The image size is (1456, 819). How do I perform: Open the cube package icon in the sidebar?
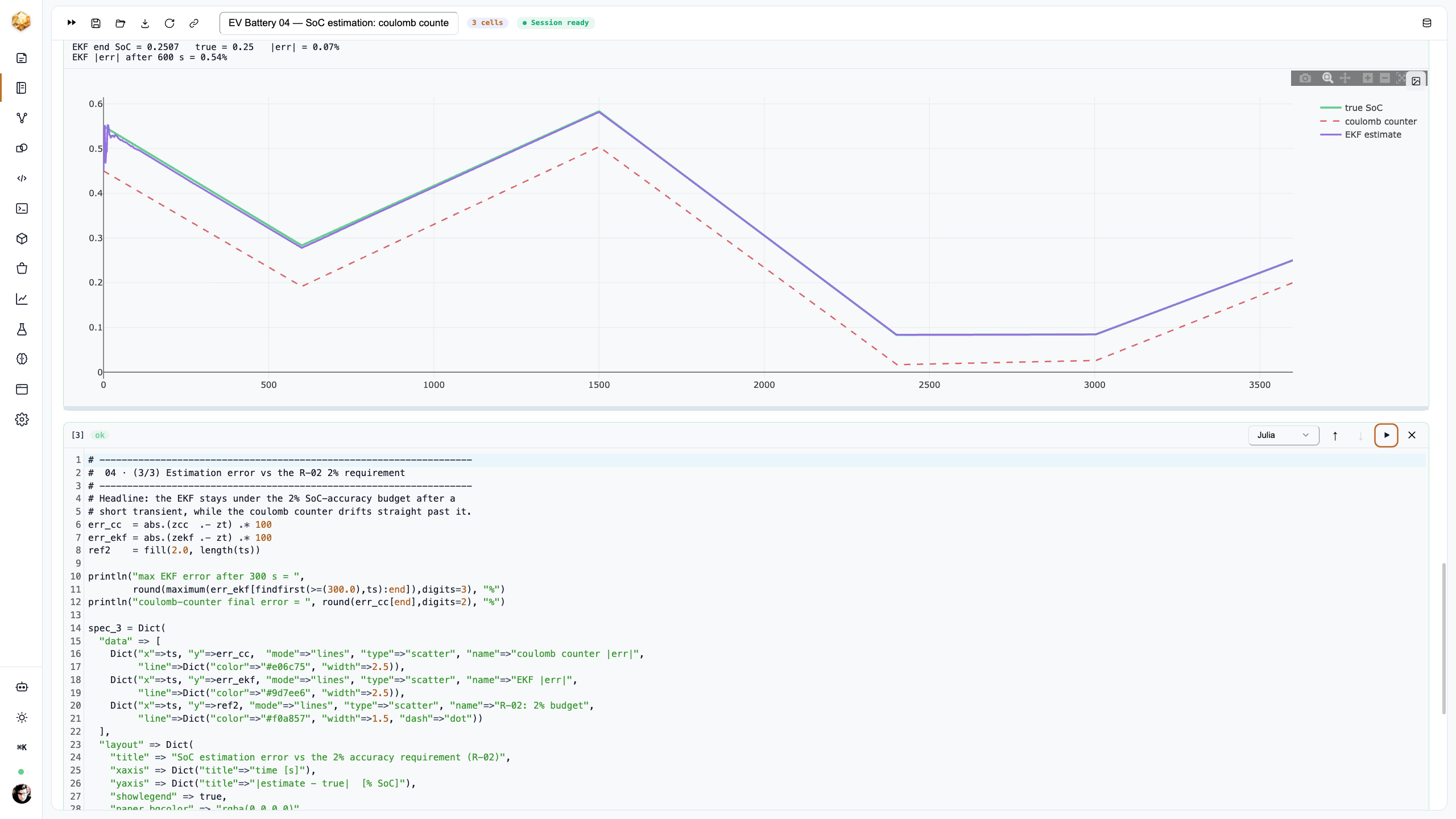22,239
